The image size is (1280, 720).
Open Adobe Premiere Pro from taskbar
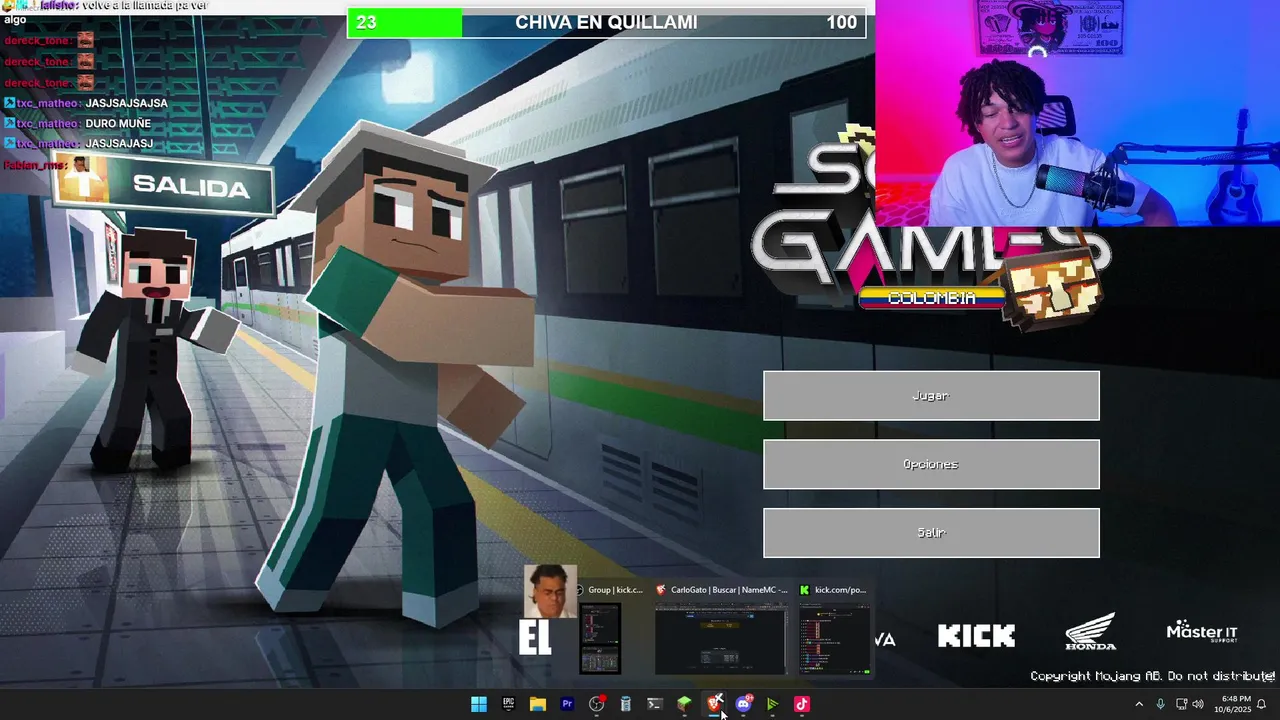[567, 704]
